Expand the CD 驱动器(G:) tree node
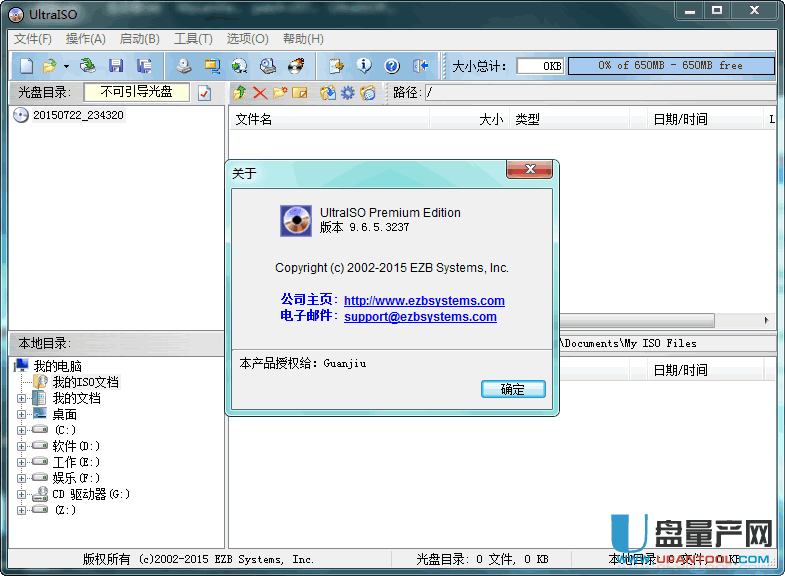The image size is (785, 576). pos(22,494)
